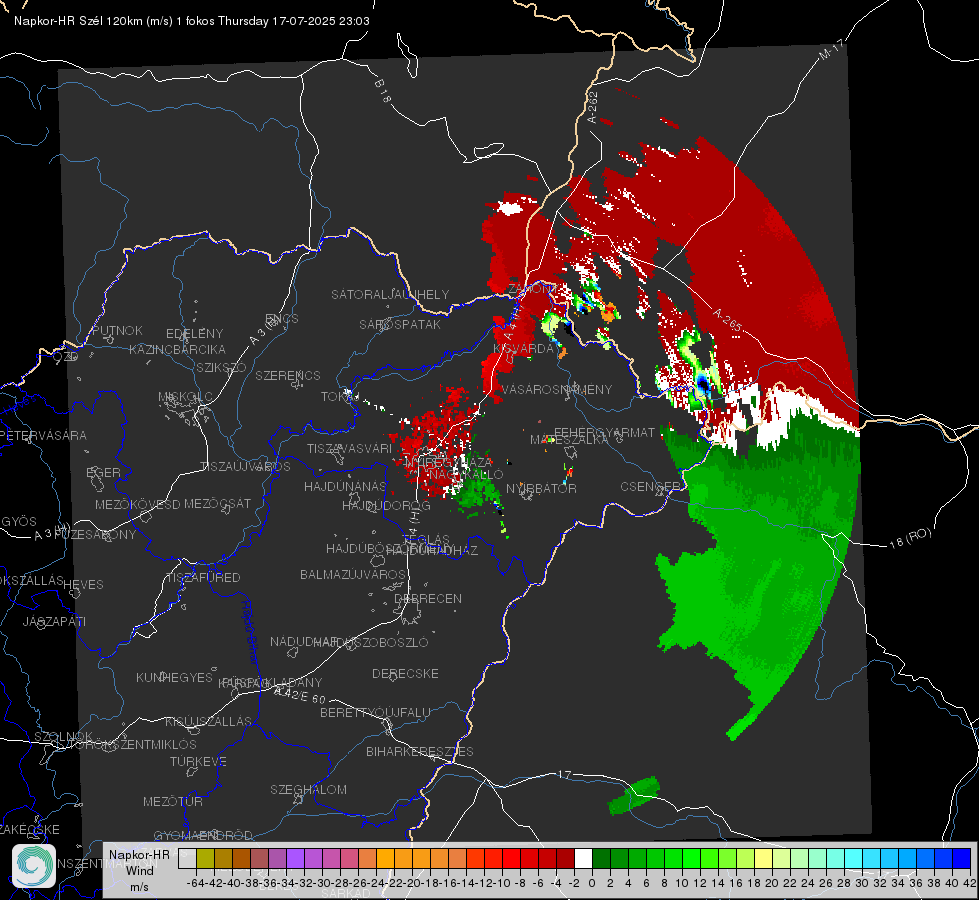Viewport: 979px width, 900px height.
Task: Select the EDELÉNY town label
Action: pos(194,334)
